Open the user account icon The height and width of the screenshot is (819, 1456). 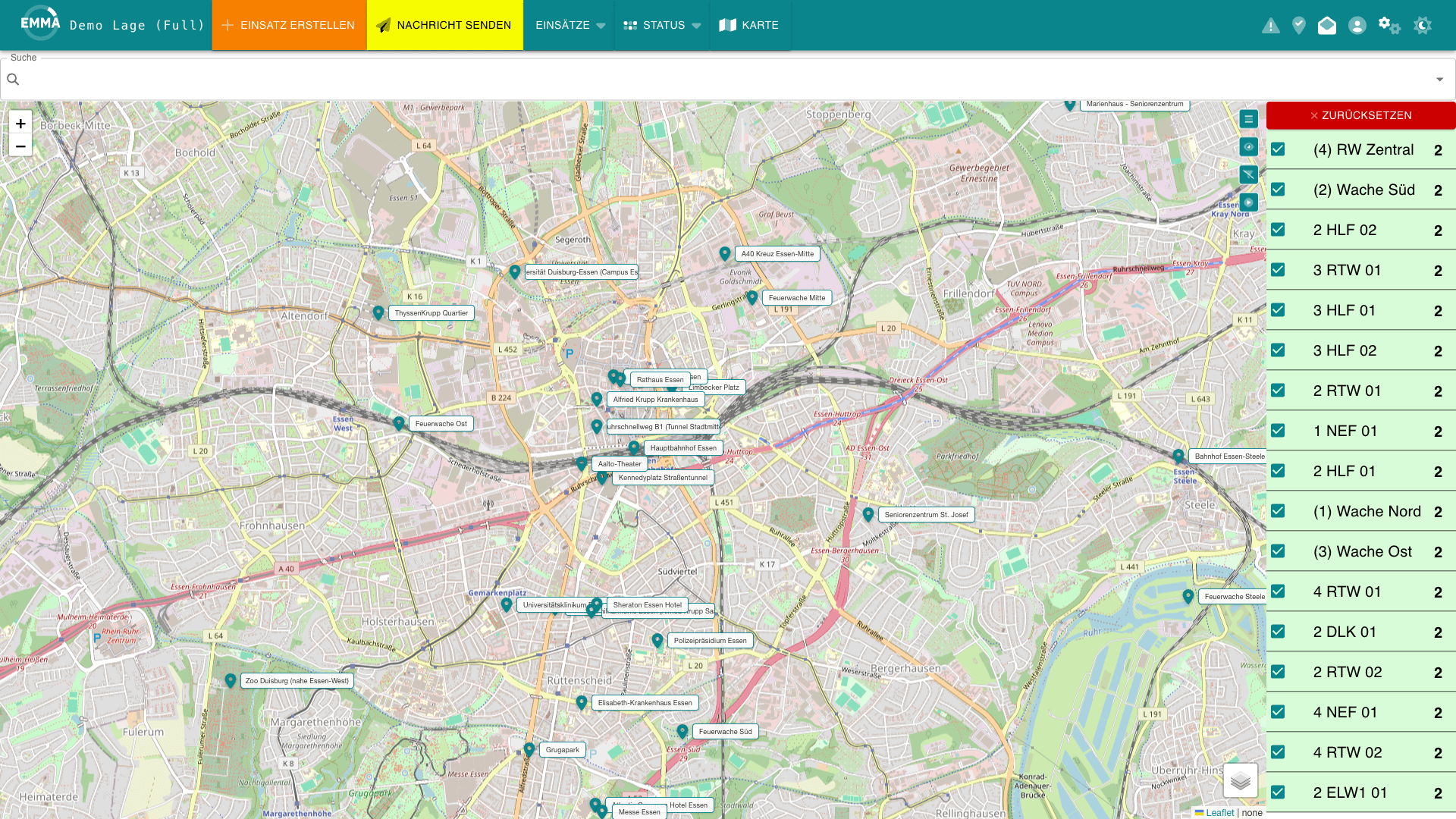pos(1357,26)
